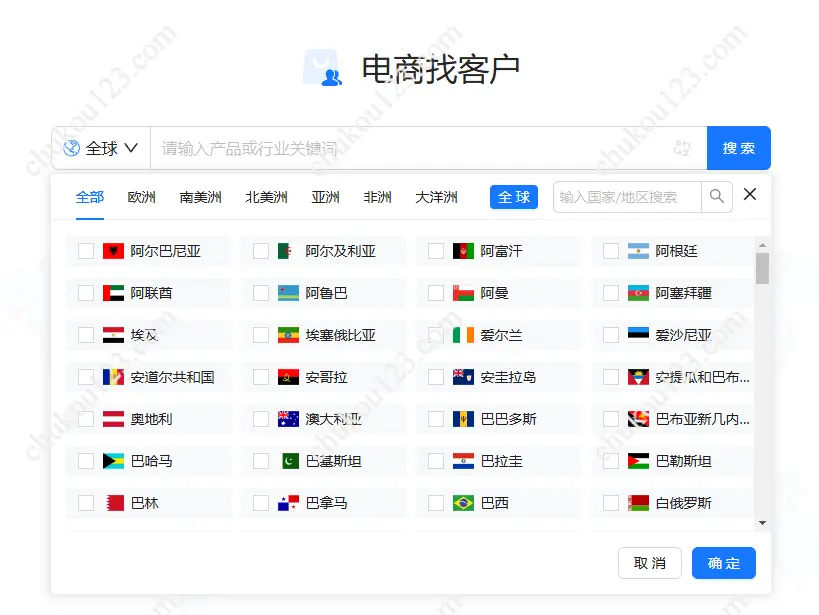The height and width of the screenshot is (615, 819).
Task: Confirm selection with 确定 button
Action: pos(723,563)
